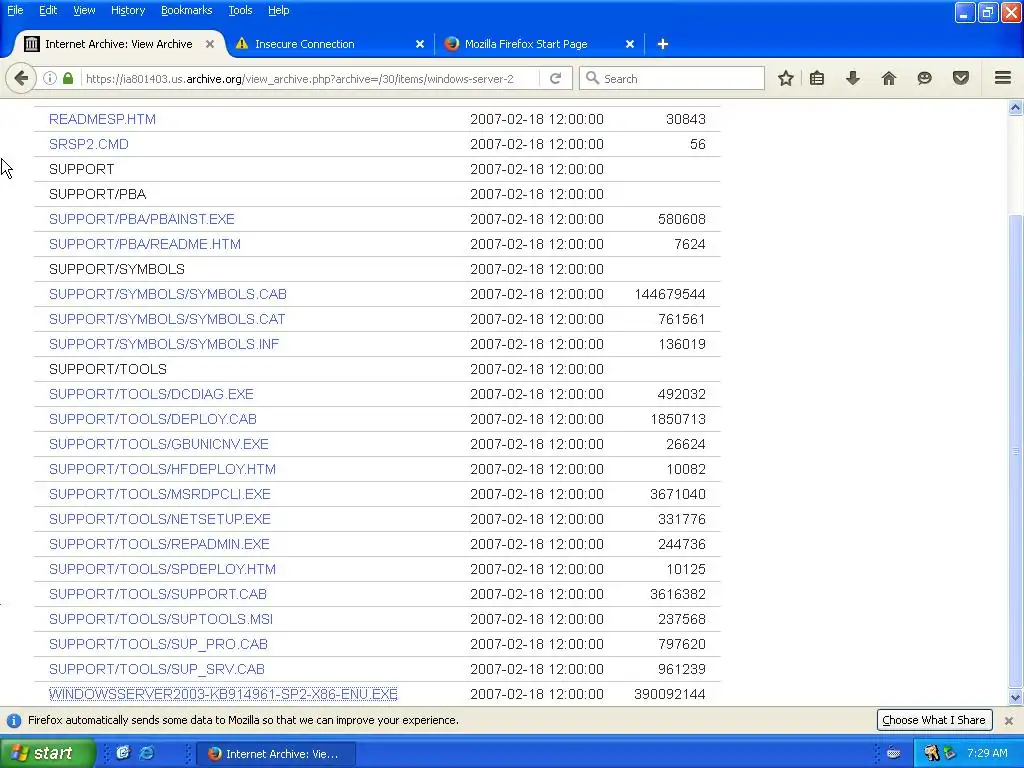Switch to the Insecure Connection tab
Viewport: 1024px width, 768px height.
pyautogui.click(x=330, y=44)
